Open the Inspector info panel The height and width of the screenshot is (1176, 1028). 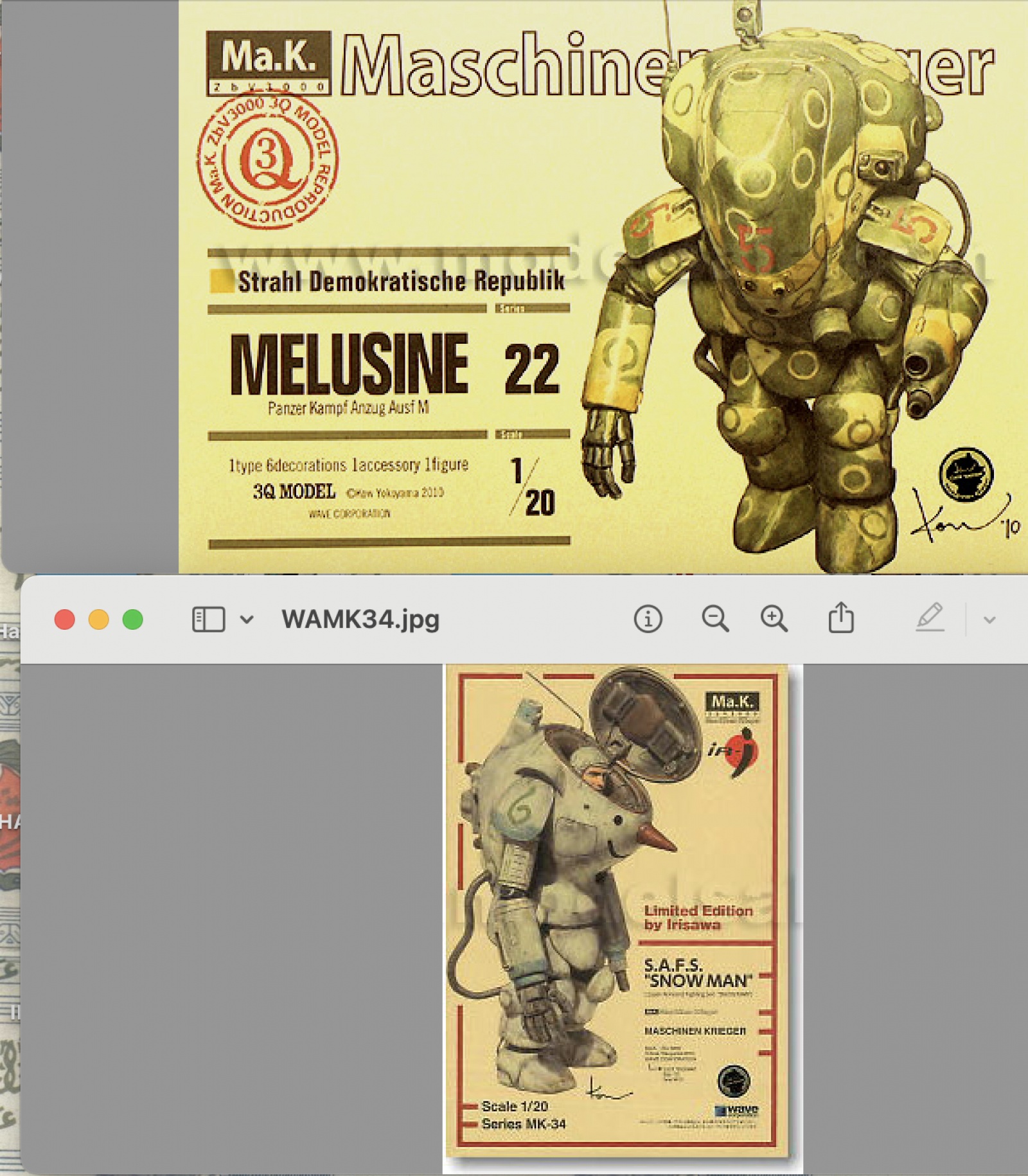[x=648, y=619]
